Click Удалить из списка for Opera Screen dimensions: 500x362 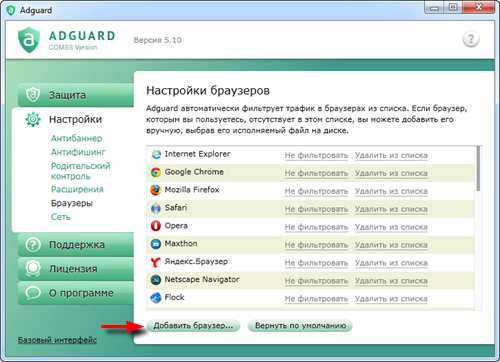pos(391,227)
